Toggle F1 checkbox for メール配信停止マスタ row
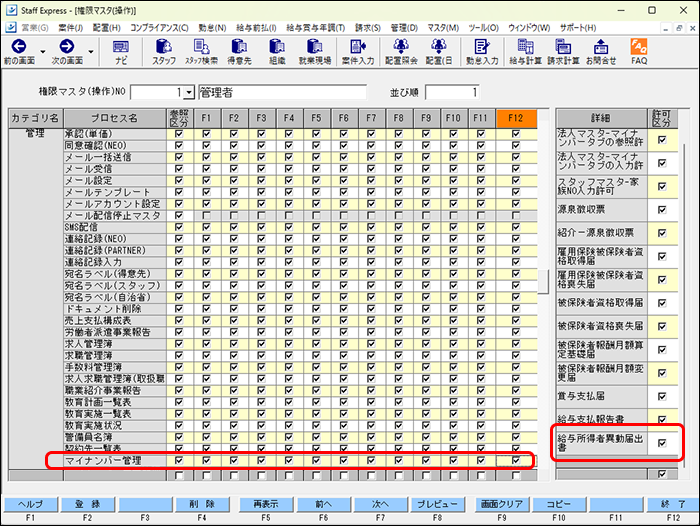 [206, 216]
